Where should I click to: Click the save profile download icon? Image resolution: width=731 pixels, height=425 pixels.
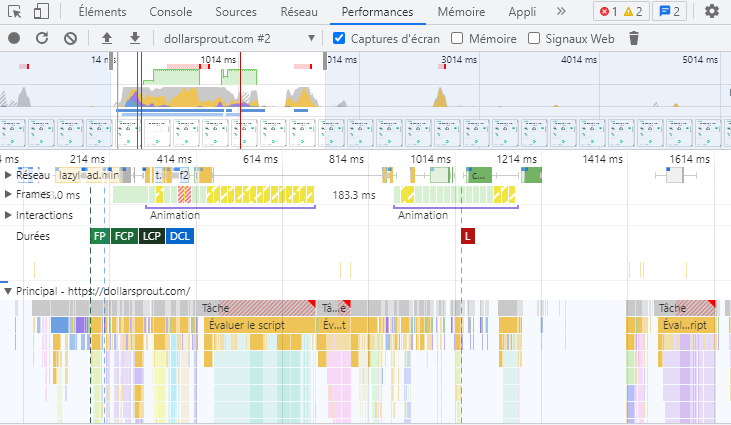[135, 38]
